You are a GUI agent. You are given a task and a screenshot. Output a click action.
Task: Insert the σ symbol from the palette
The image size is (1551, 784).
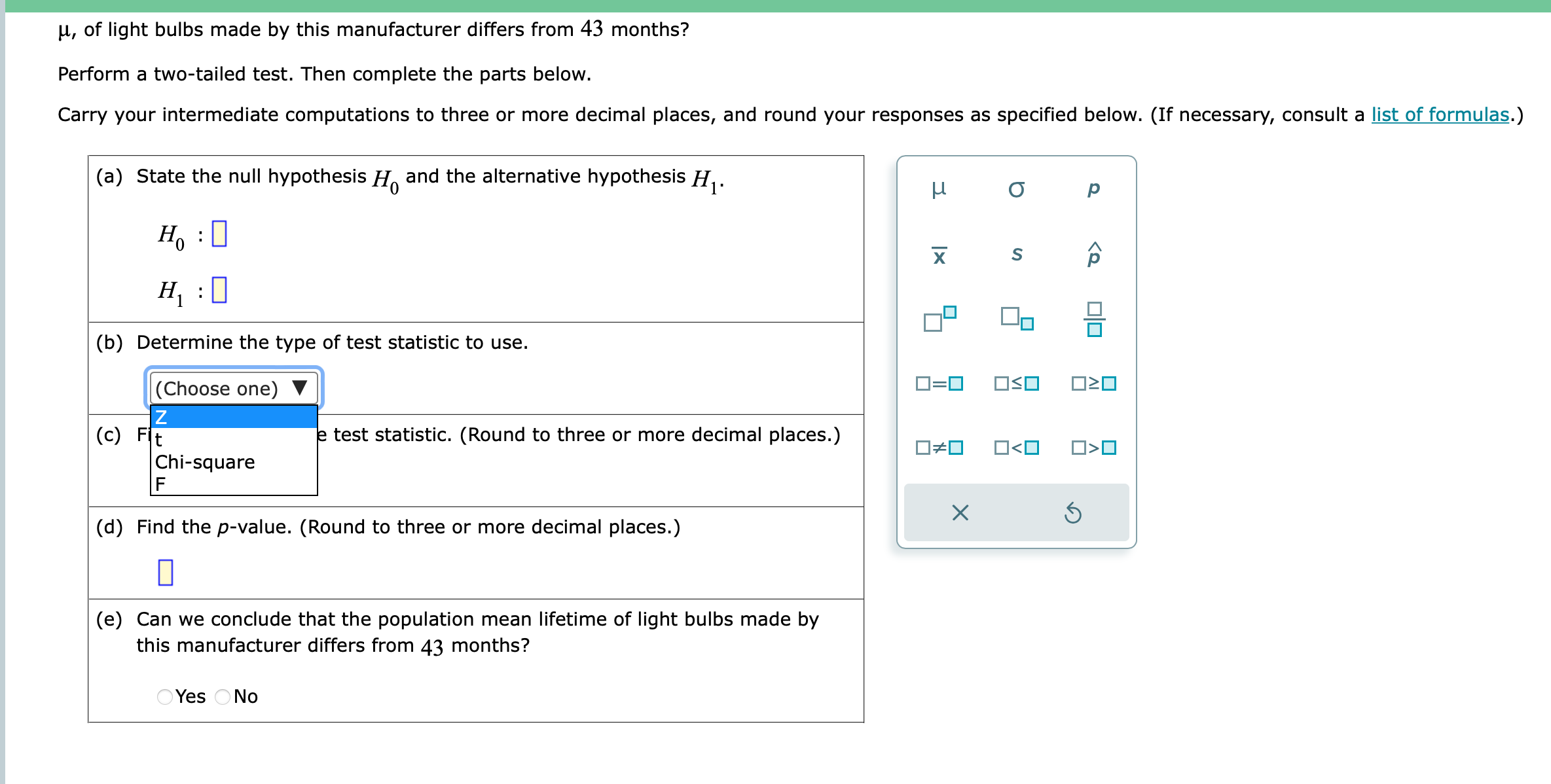(x=1016, y=190)
